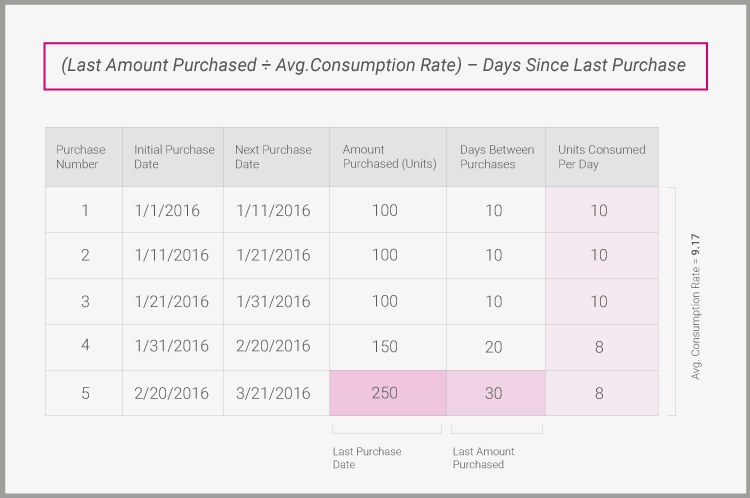Click units consumed value in purchase 4 row
Image resolution: width=750 pixels, height=498 pixels.
click(x=599, y=347)
